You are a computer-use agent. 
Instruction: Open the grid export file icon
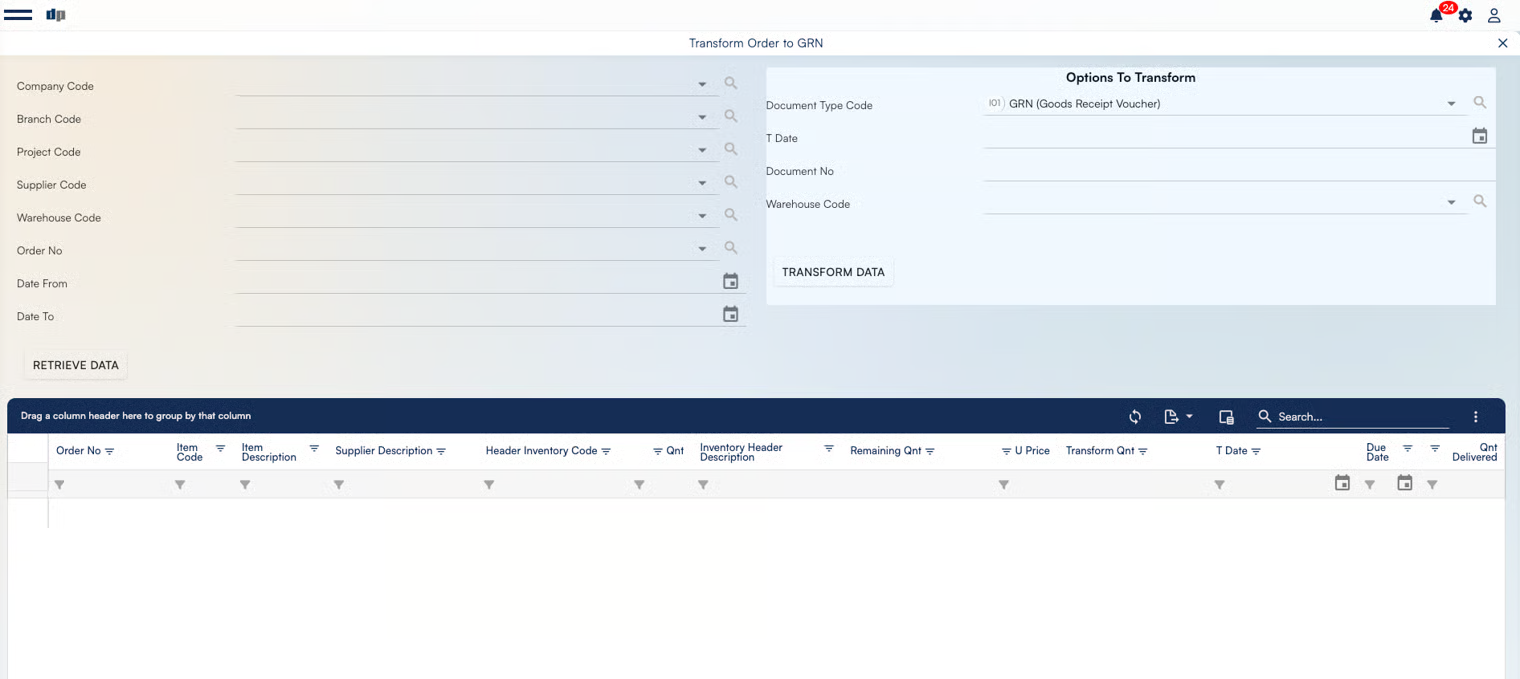tap(1172, 417)
